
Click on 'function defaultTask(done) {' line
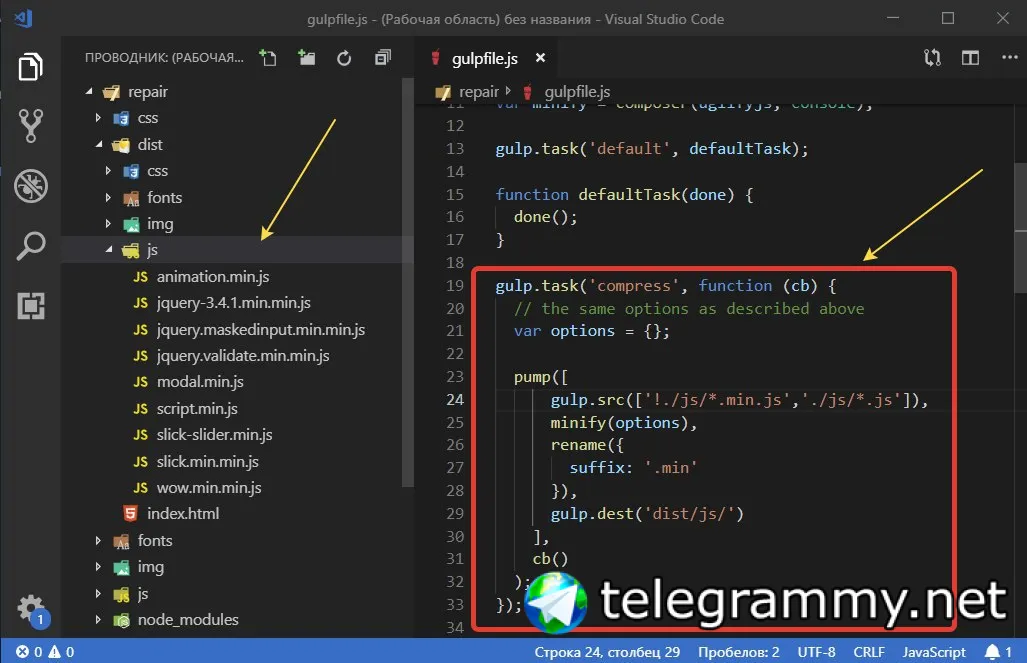click(x=624, y=195)
